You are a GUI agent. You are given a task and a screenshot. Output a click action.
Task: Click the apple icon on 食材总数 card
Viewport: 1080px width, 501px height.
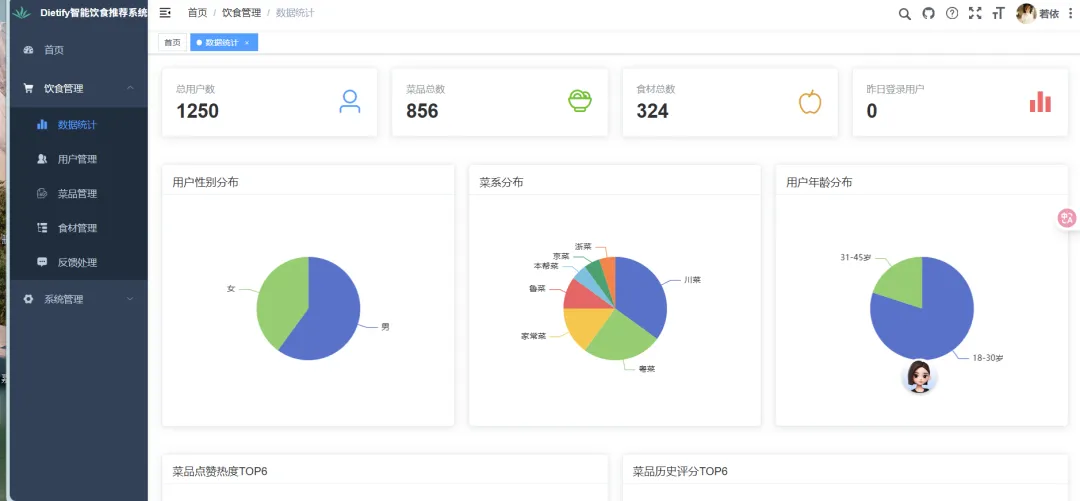click(x=810, y=101)
